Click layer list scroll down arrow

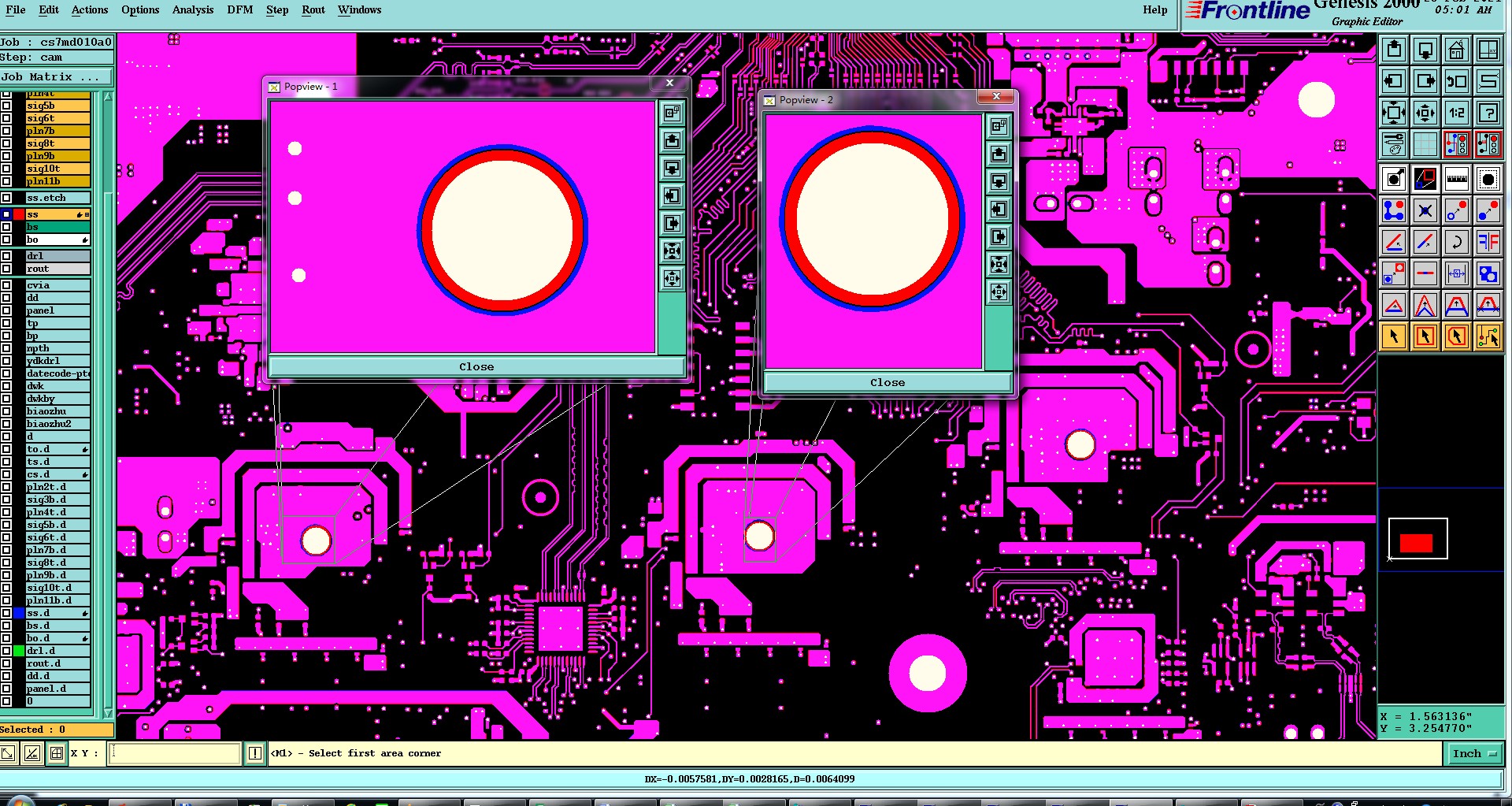109,712
